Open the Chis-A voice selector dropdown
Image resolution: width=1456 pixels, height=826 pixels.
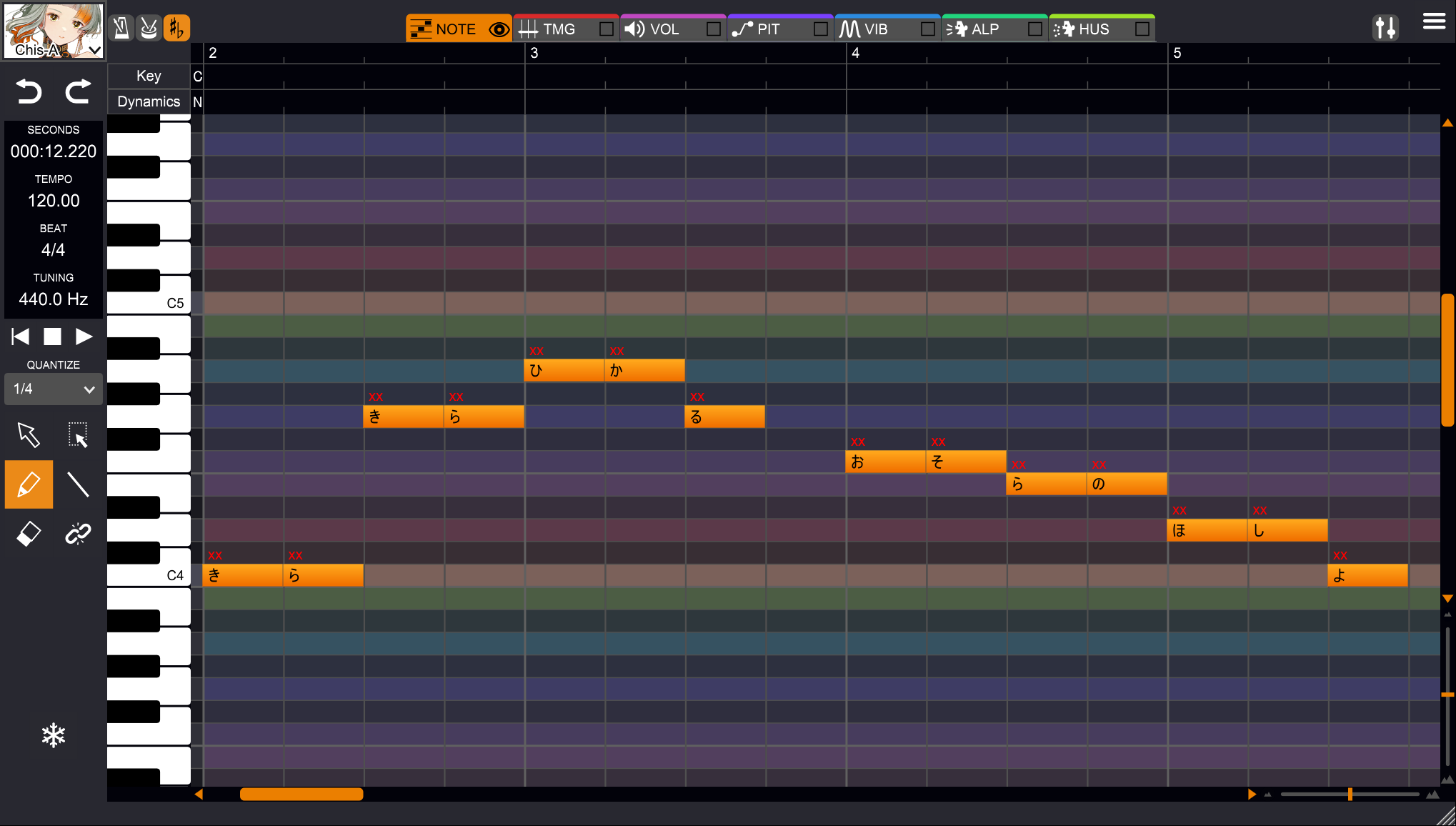(54, 31)
